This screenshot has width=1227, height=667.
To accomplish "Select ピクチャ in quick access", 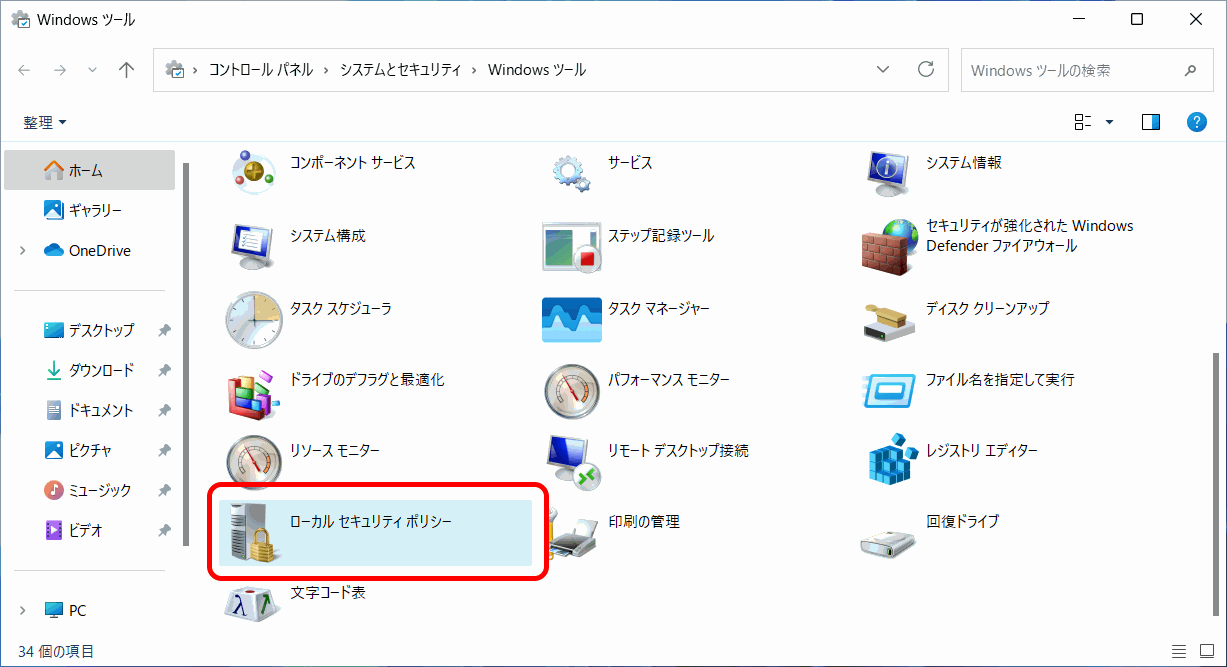I will coord(90,450).
